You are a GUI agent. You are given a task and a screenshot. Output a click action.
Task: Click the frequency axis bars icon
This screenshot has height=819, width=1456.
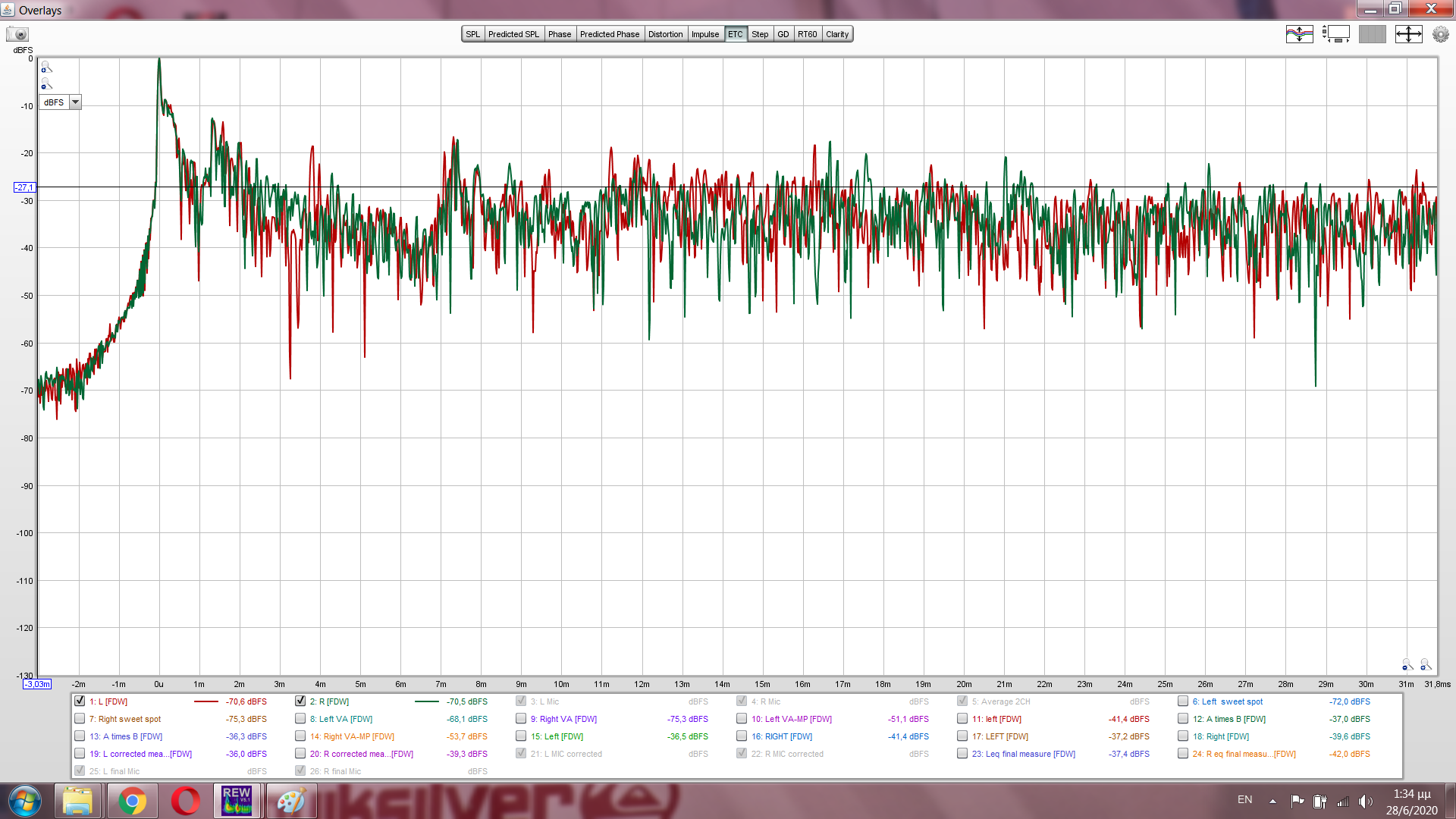pos(1372,34)
